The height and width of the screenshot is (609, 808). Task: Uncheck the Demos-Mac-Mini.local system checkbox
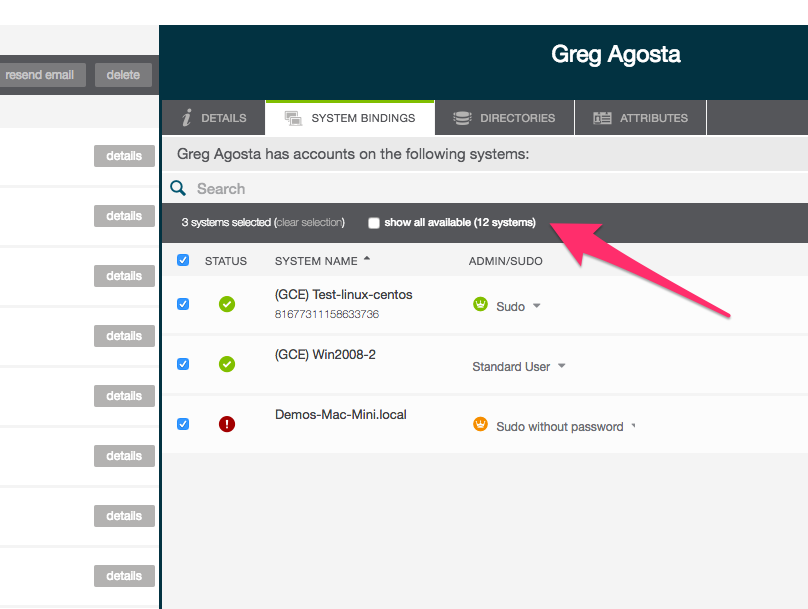point(183,424)
